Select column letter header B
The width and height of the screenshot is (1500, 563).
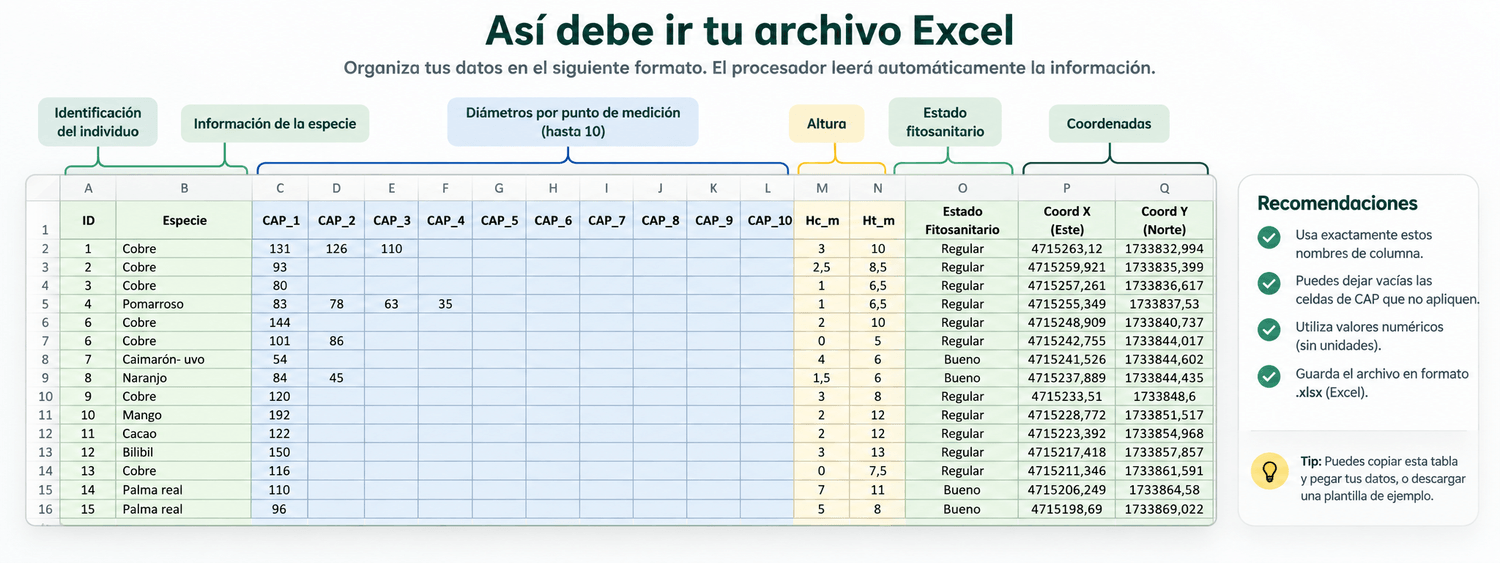[x=184, y=188]
